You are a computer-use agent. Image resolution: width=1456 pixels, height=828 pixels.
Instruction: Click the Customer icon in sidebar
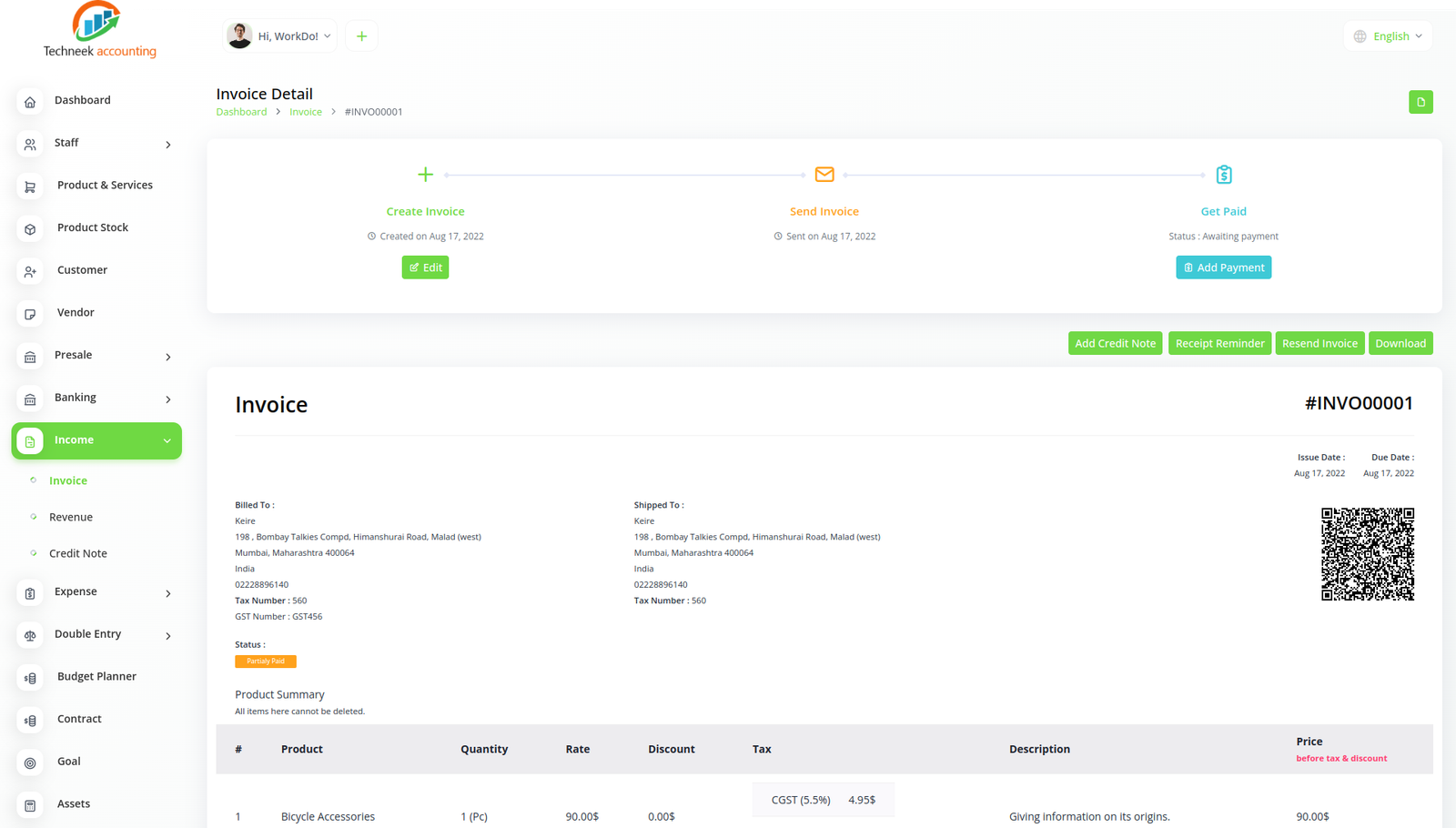pos(30,271)
